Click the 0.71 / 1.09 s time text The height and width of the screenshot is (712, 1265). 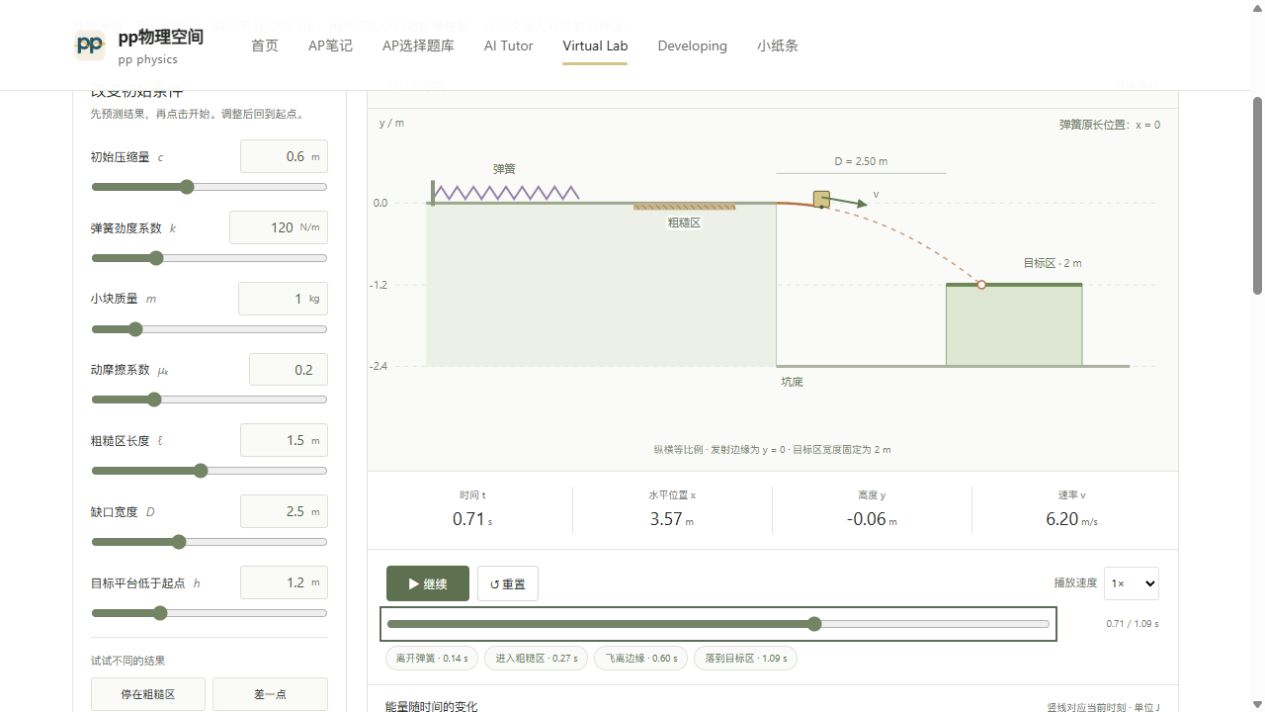[x=1132, y=624]
